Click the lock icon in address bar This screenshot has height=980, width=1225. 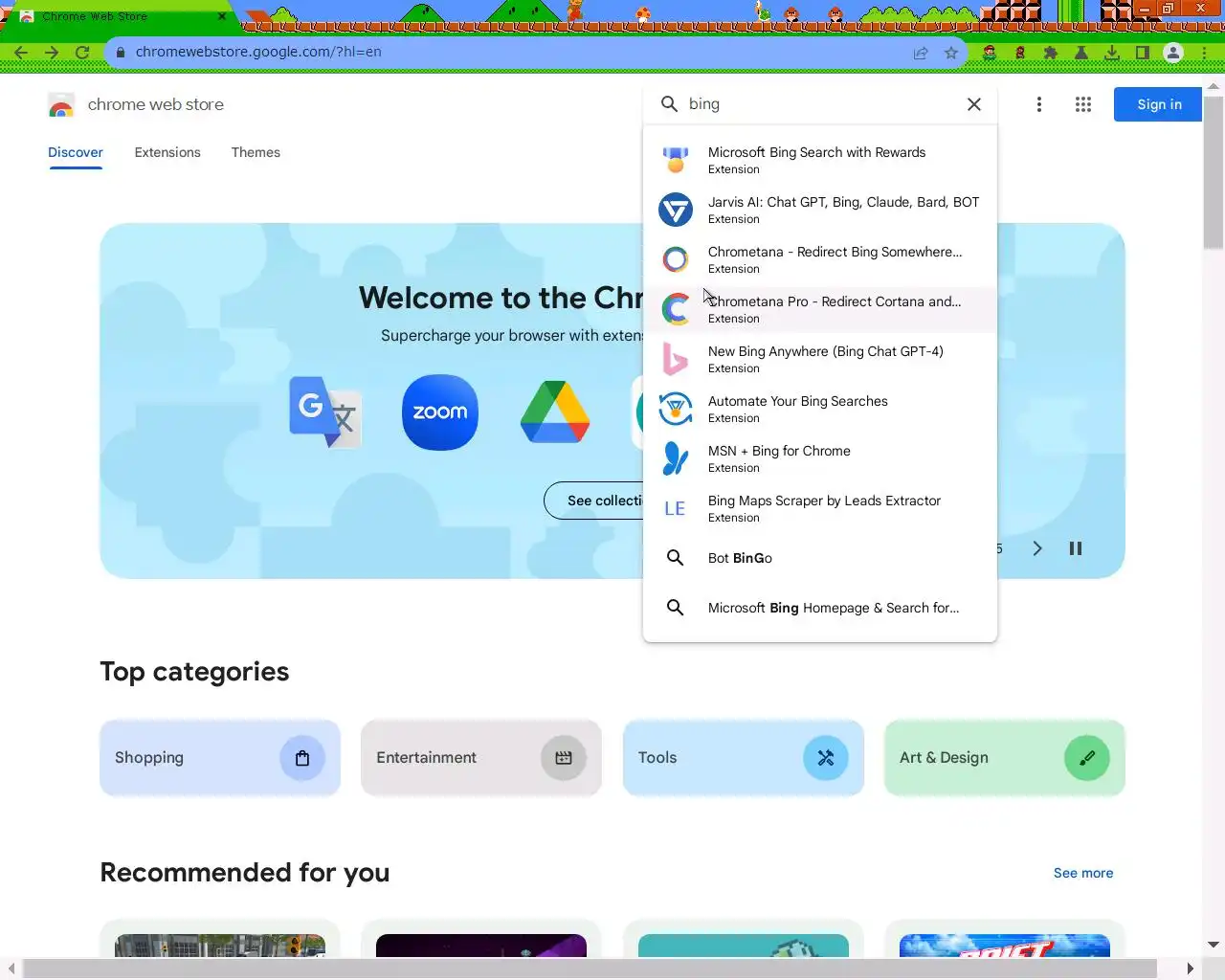tap(121, 53)
